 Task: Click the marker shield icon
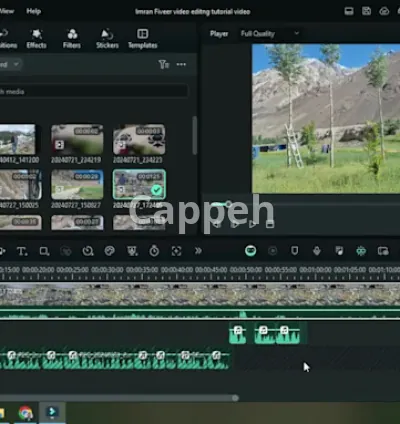pyautogui.click(x=295, y=251)
